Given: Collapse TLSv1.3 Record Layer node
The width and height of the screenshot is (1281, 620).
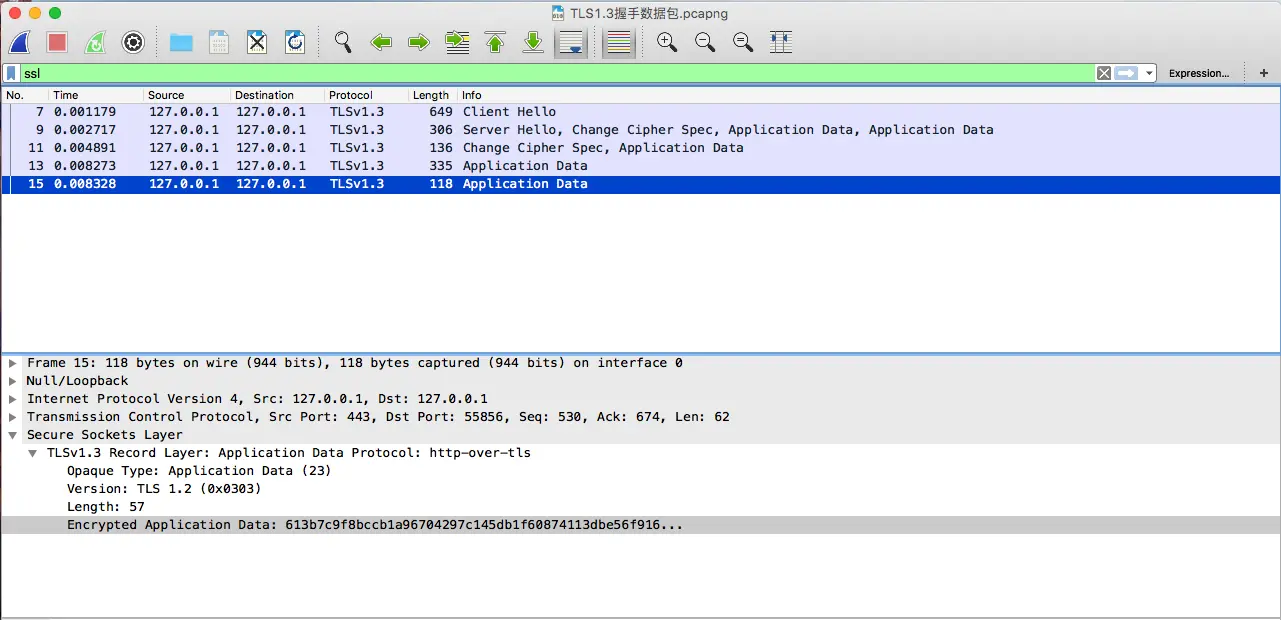Looking at the screenshot, I should tap(33, 453).
